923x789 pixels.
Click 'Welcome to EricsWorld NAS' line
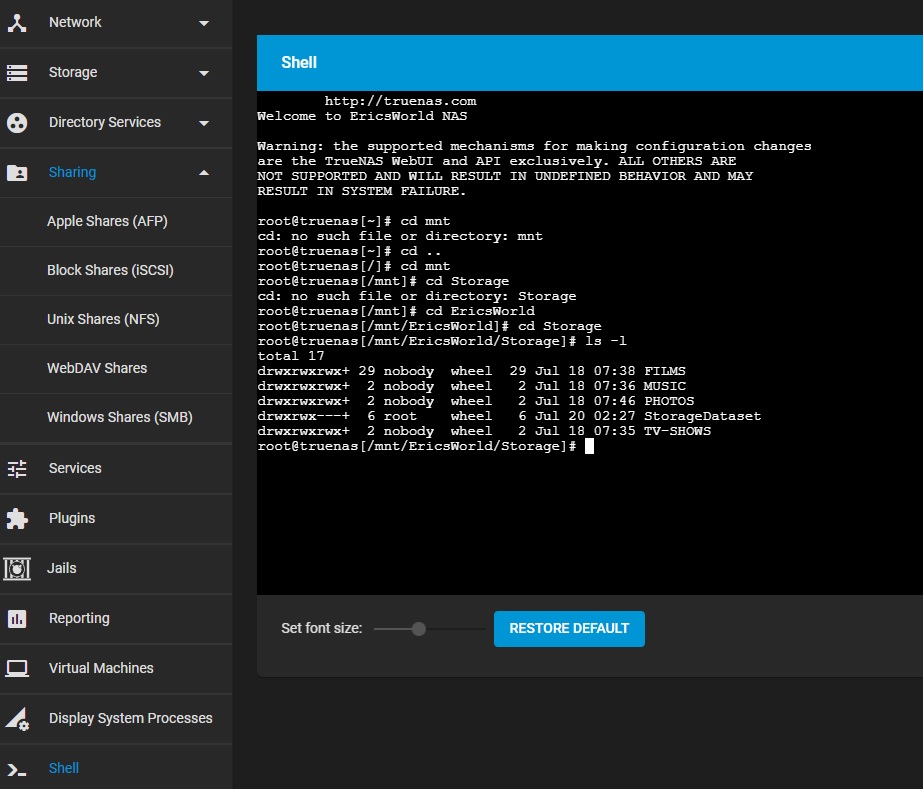[x=362, y=116]
